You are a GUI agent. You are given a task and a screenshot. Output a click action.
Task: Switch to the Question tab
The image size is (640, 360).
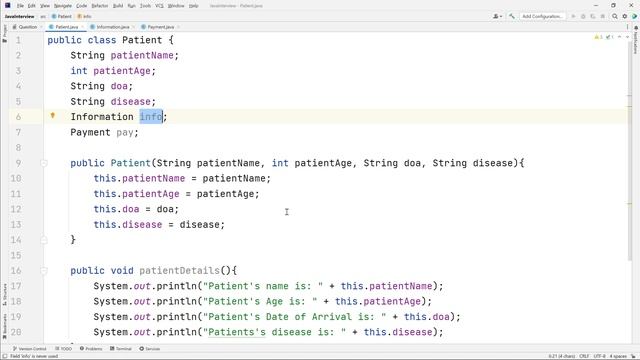(25, 27)
